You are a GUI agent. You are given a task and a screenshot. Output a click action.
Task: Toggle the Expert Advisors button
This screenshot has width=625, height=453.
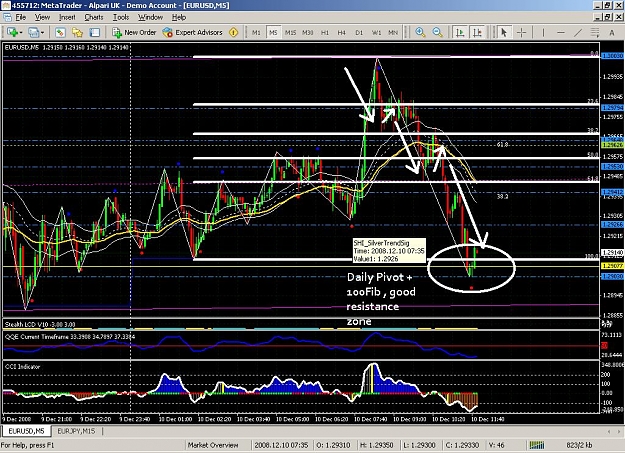pos(192,32)
